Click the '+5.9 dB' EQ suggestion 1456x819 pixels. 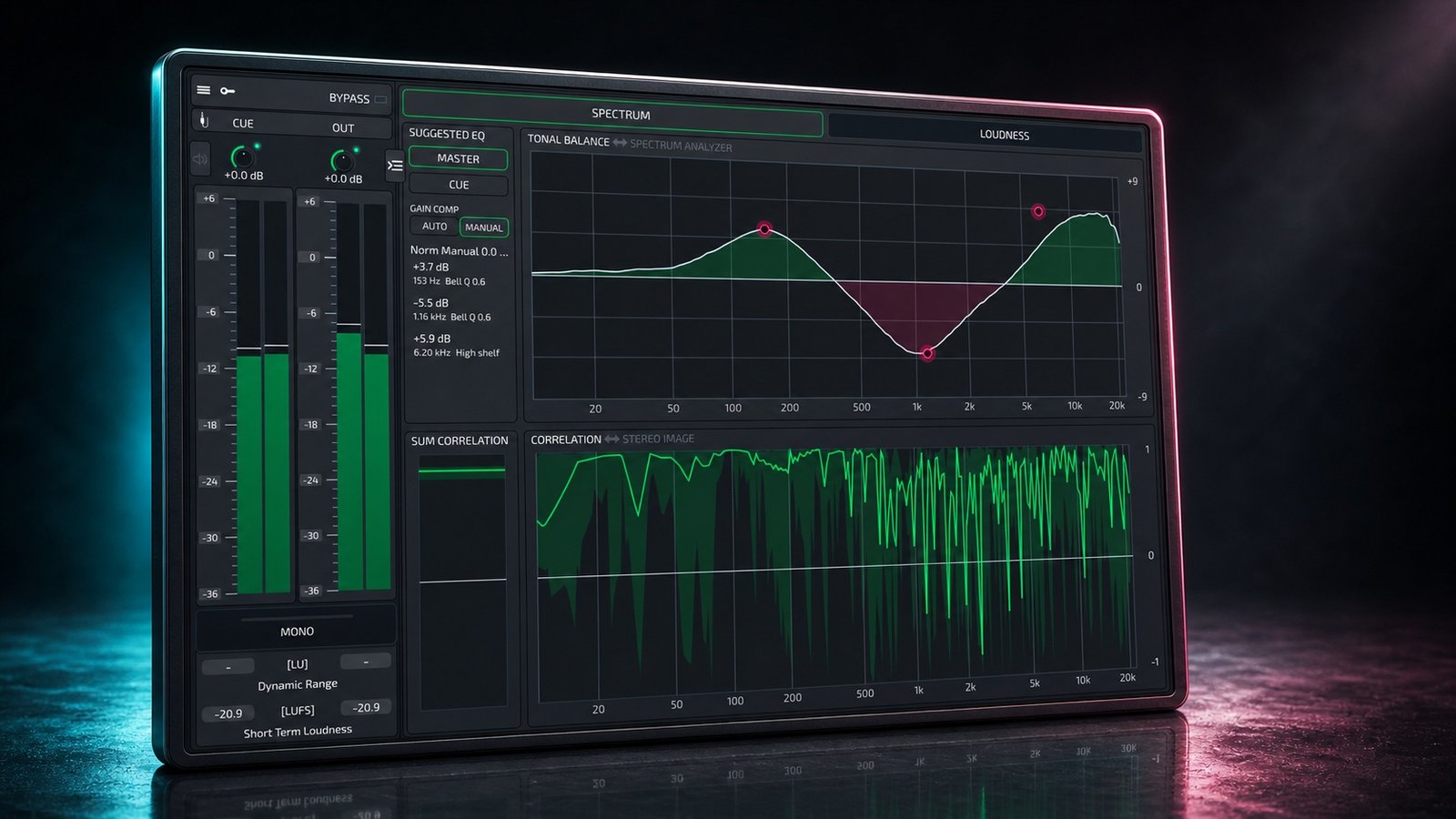coord(431,339)
